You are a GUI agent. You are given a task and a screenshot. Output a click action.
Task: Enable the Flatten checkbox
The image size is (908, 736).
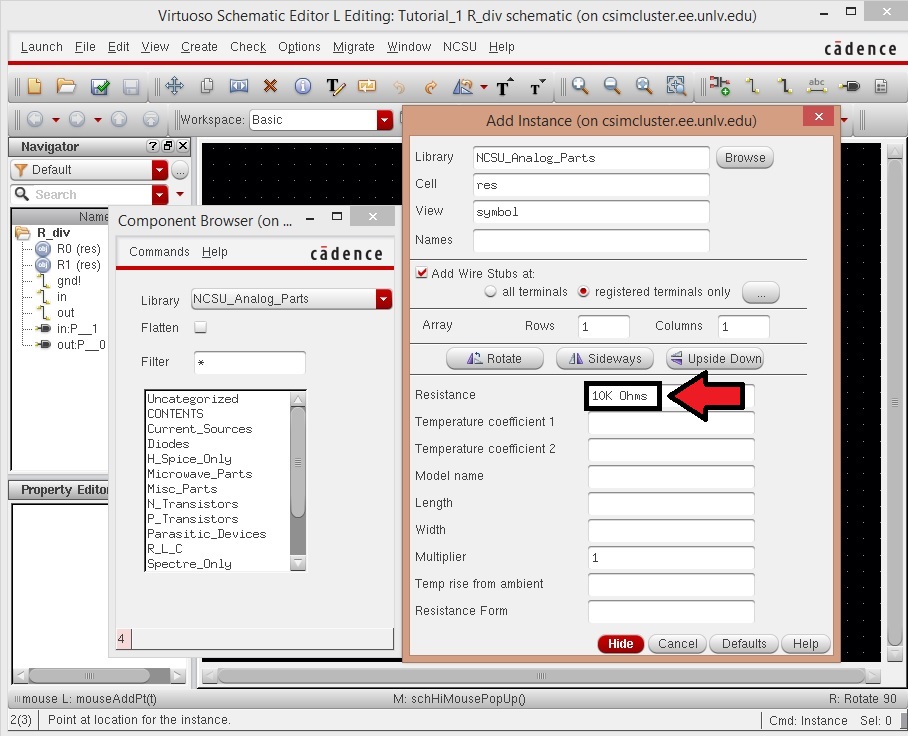[200, 328]
